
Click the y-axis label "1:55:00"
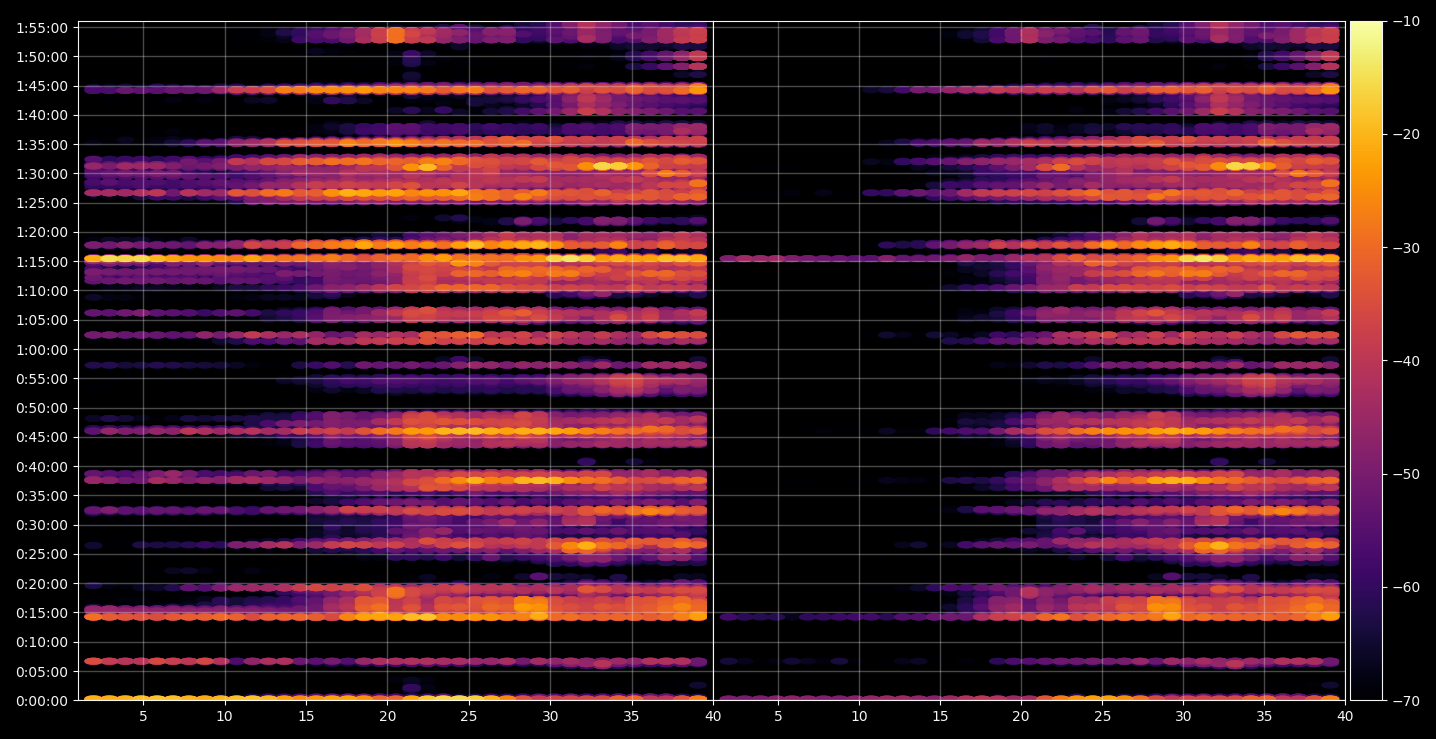coord(43,28)
